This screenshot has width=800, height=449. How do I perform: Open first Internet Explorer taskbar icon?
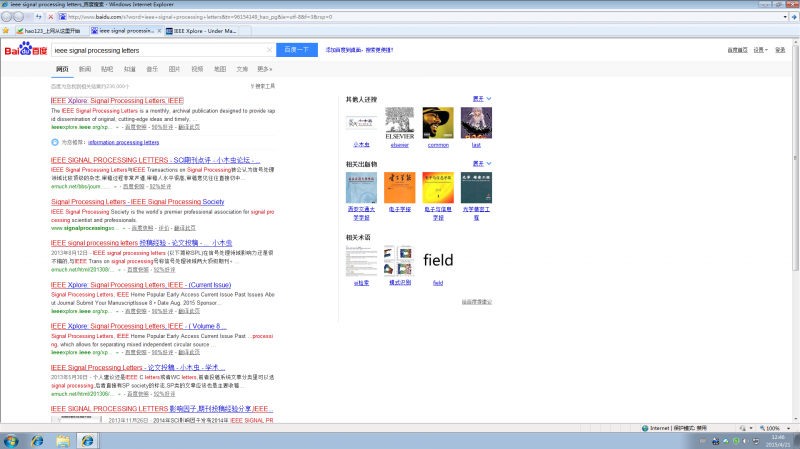[37, 440]
